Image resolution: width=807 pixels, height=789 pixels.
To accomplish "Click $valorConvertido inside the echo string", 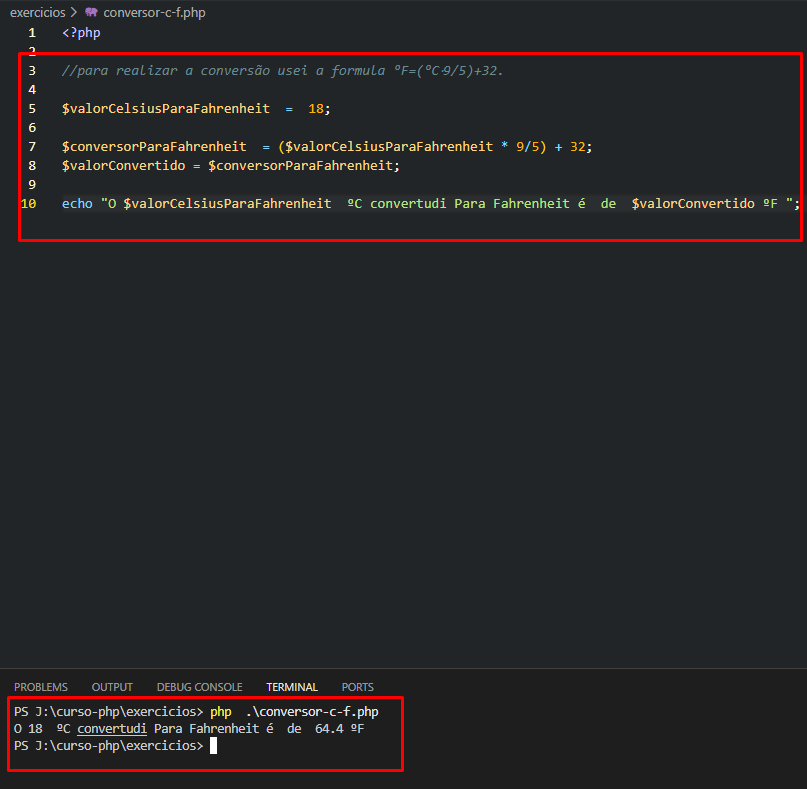I will coord(693,204).
